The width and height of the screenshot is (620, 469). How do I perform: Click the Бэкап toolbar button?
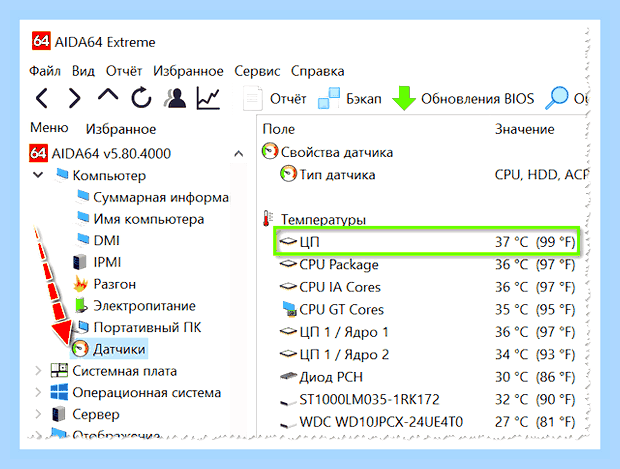pos(350,98)
